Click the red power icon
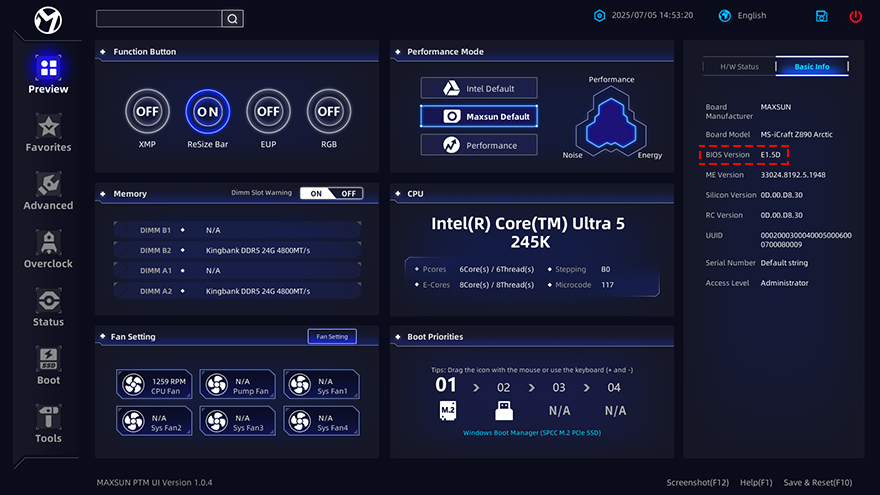The width and height of the screenshot is (880, 495). pyautogui.click(x=855, y=16)
